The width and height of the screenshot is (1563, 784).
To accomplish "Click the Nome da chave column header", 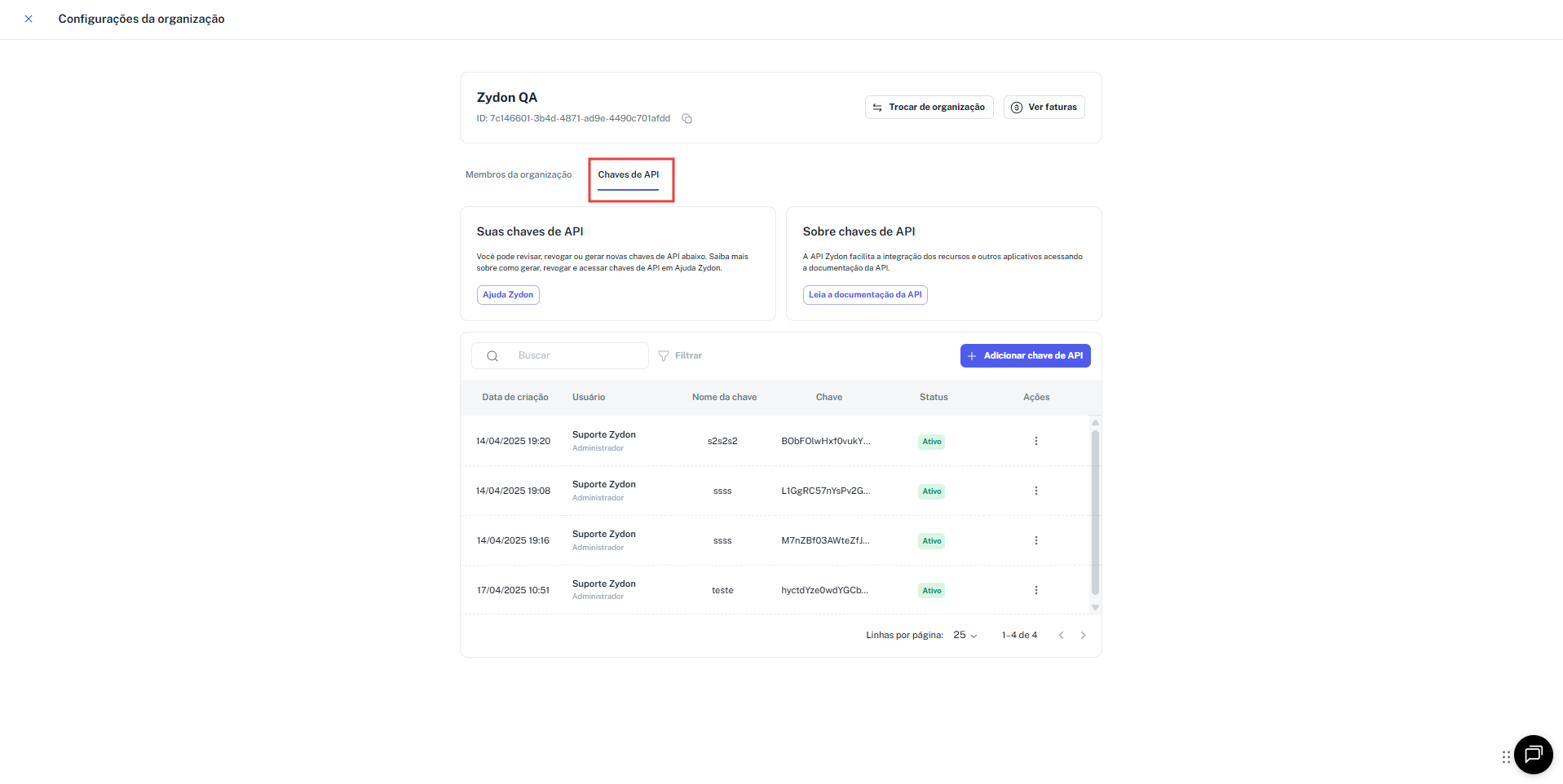I will click(x=724, y=398).
